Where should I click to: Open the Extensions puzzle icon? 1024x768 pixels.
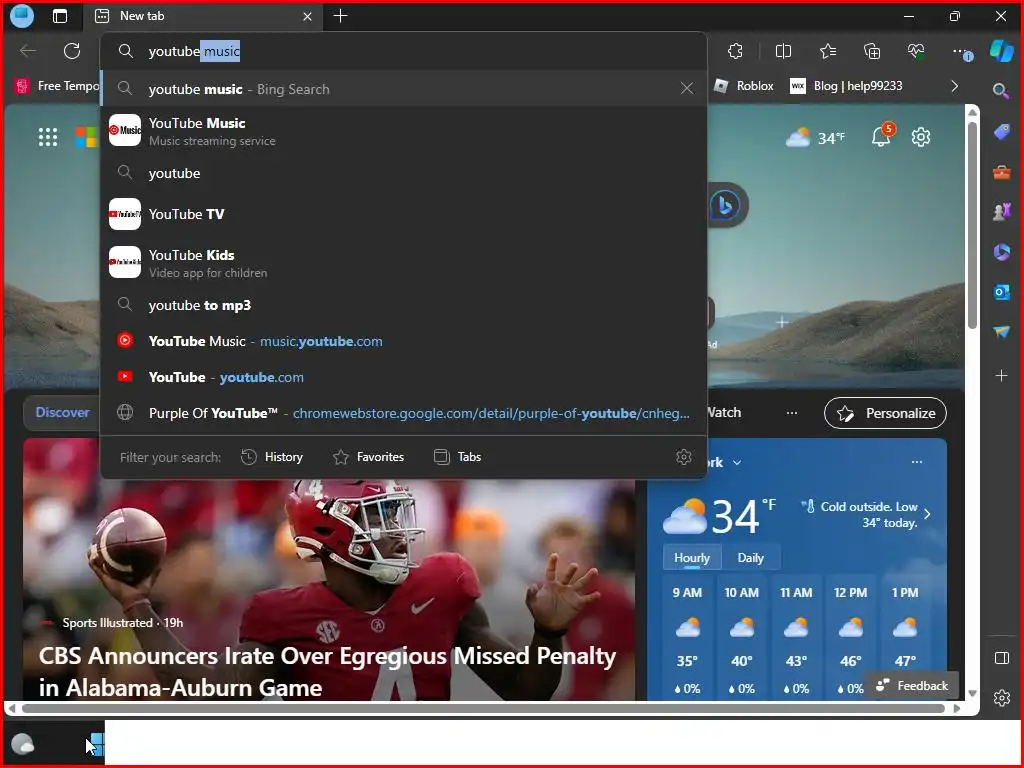click(x=735, y=51)
